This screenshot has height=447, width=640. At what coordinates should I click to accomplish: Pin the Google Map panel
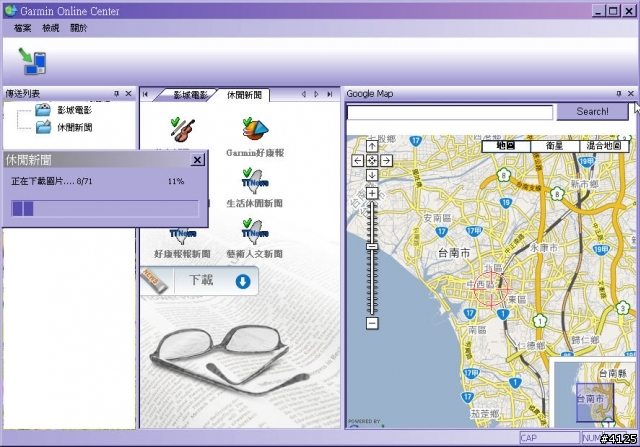coord(619,94)
